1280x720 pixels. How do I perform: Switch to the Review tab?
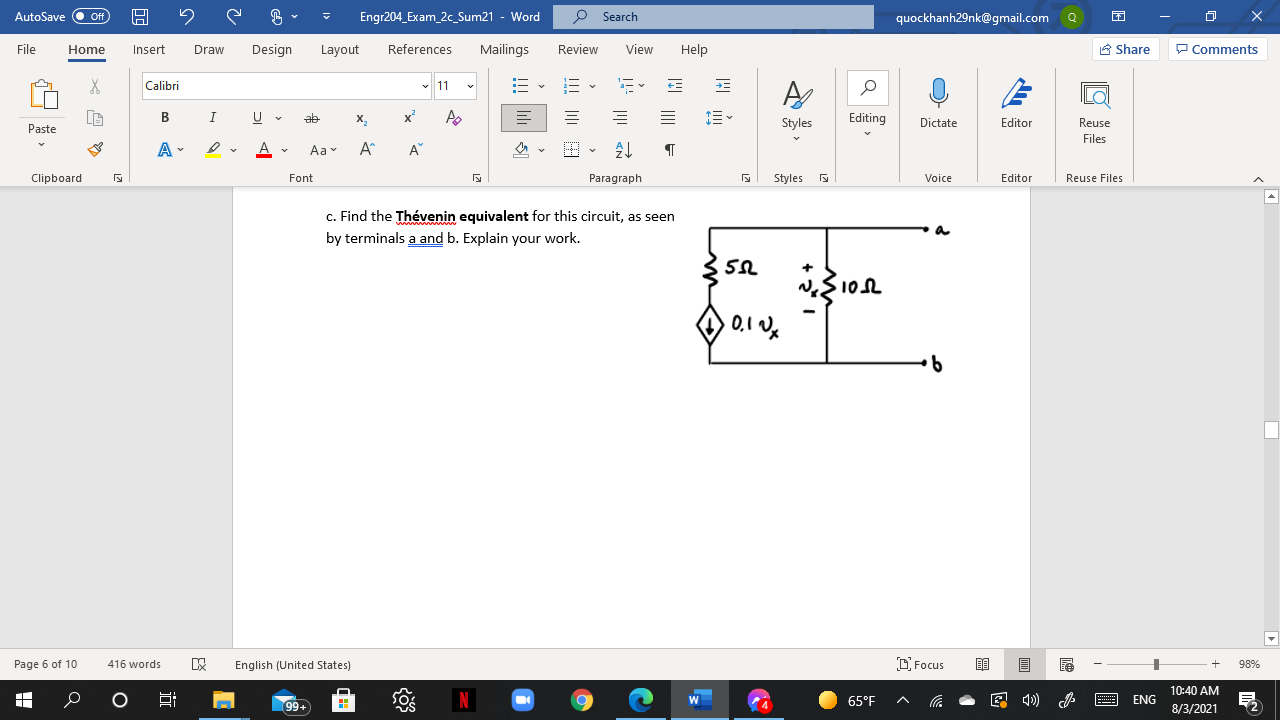577,49
